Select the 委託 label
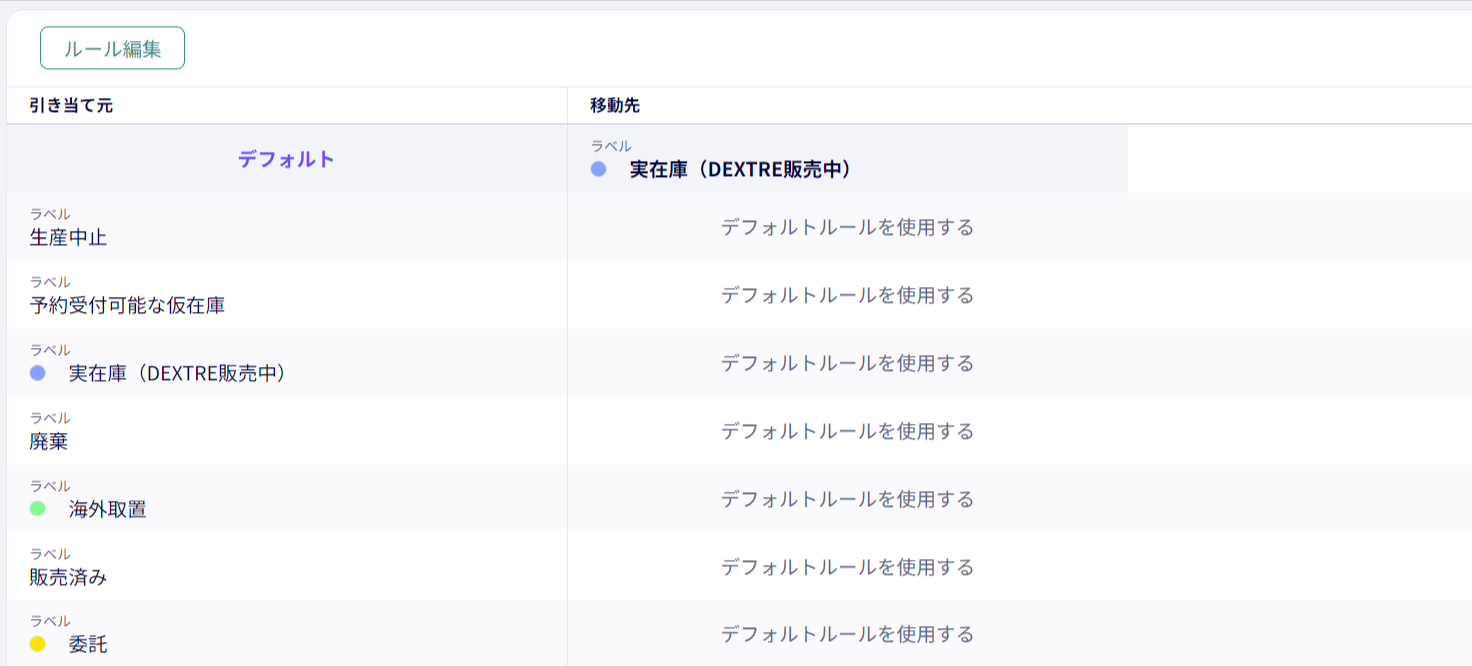This screenshot has height=666, width=1472. tap(88, 645)
